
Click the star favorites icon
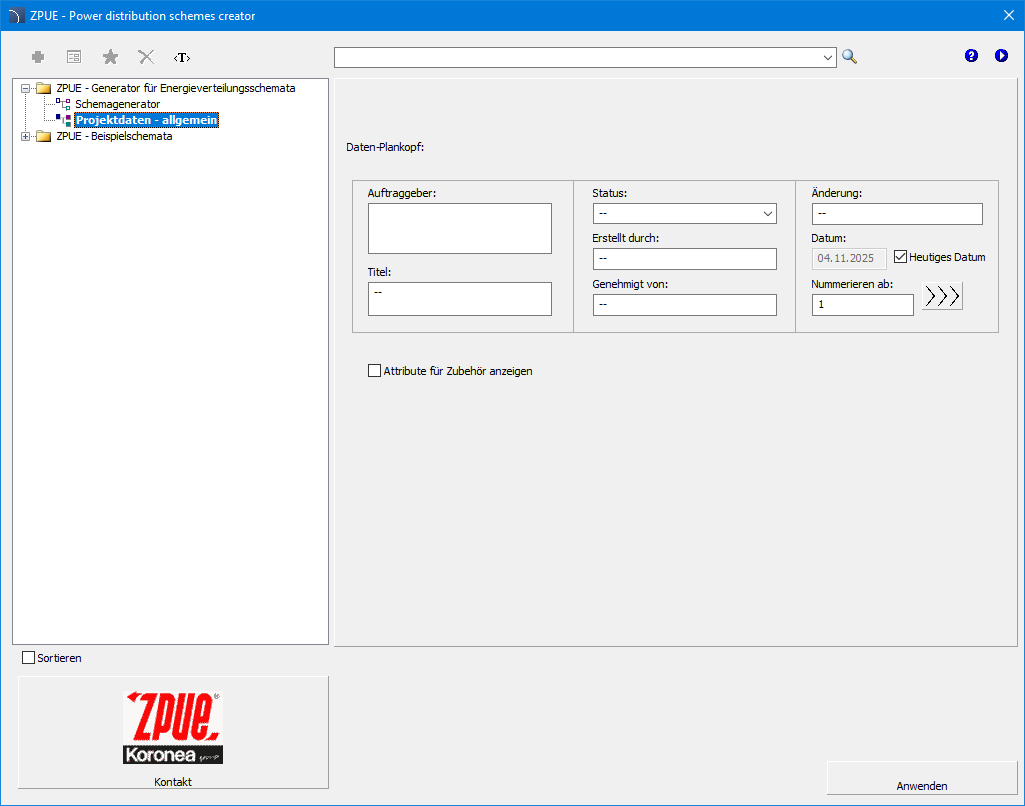click(110, 57)
